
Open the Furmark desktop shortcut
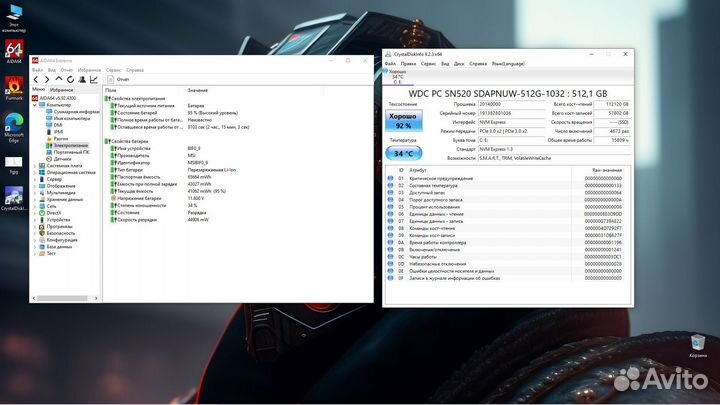(x=14, y=88)
